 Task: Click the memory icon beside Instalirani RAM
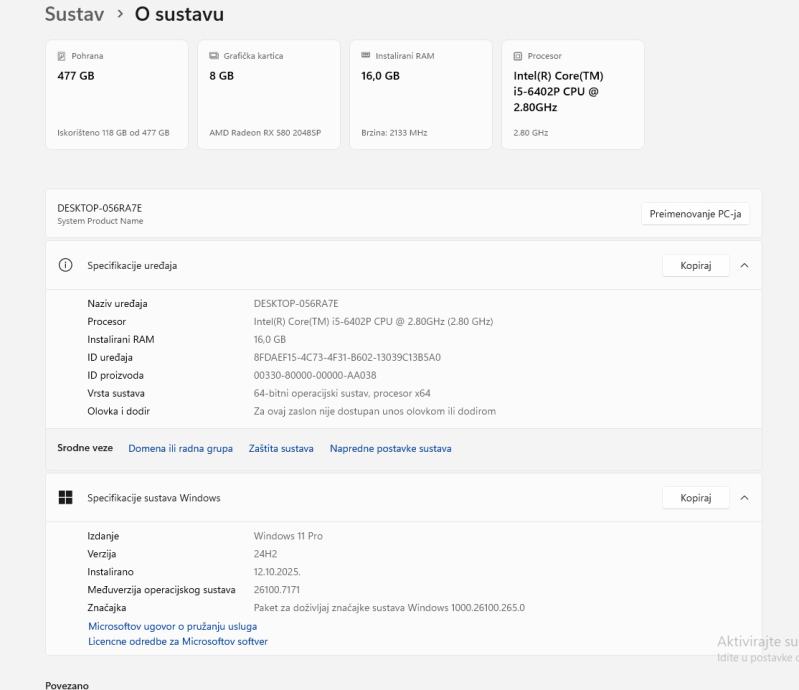tap(366, 56)
